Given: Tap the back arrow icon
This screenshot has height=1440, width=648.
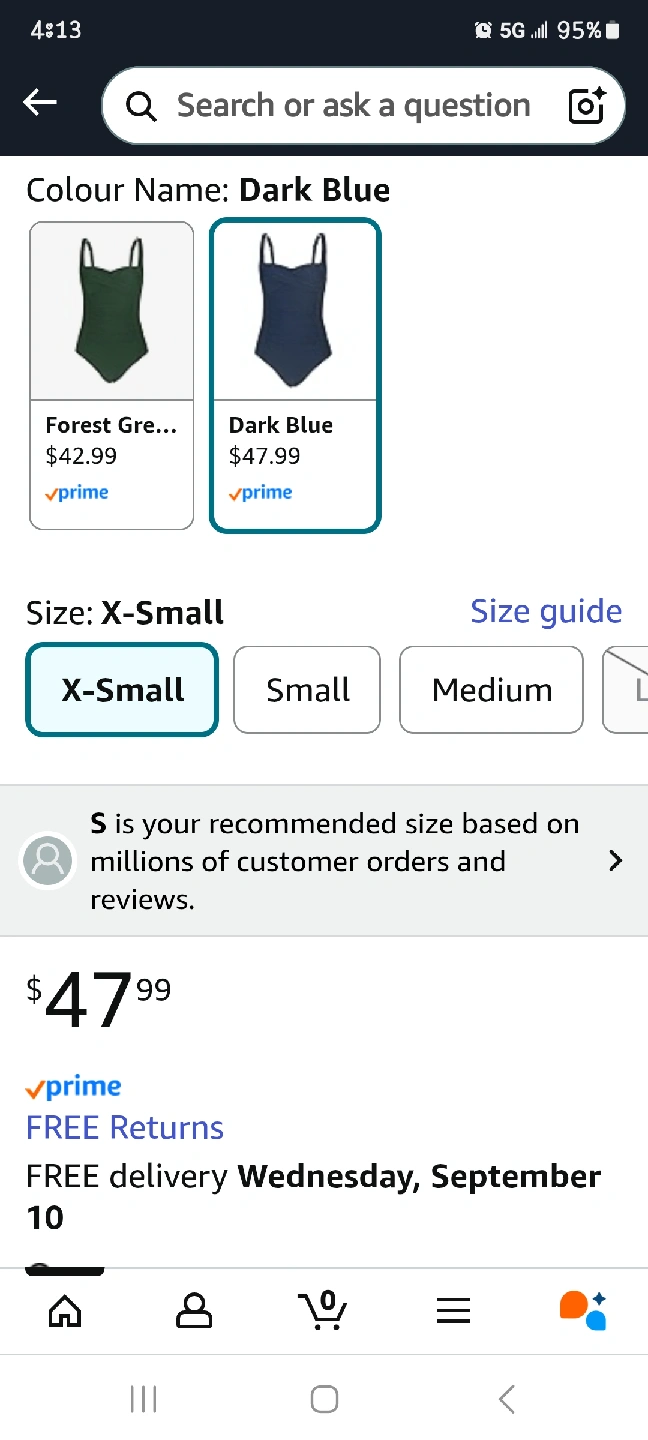Looking at the screenshot, I should (40, 102).
